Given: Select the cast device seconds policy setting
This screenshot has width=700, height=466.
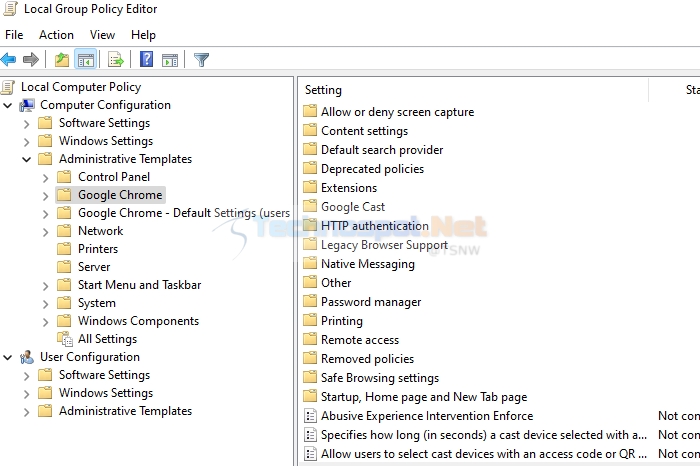Looking at the screenshot, I should pyautogui.click(x=483, y=435).
